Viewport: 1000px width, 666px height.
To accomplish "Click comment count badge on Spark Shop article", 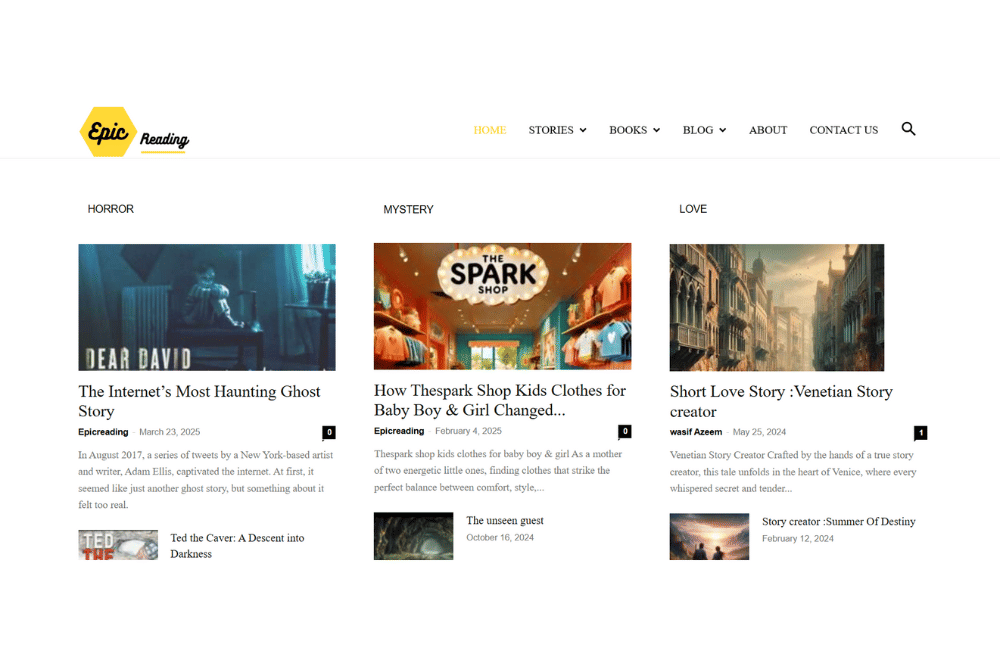I will 625,431.
